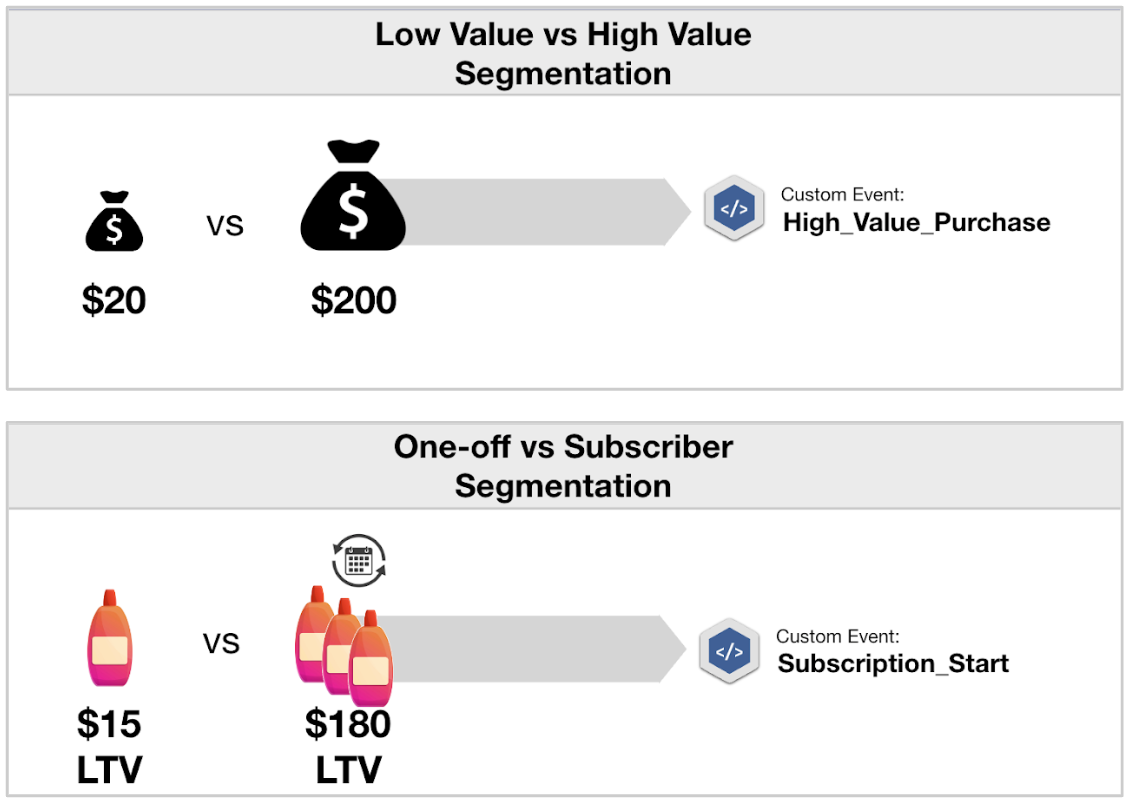Click the group of three bottles

(344, 643)
